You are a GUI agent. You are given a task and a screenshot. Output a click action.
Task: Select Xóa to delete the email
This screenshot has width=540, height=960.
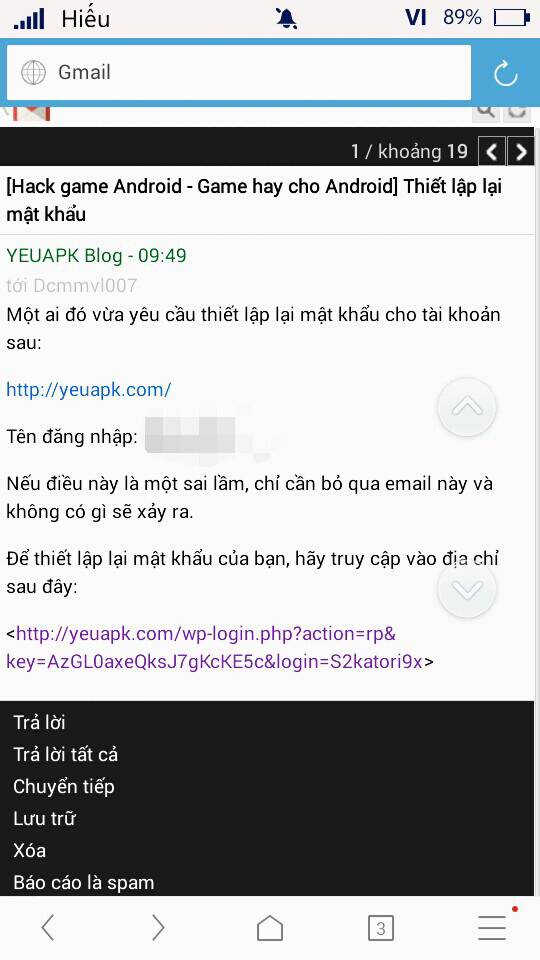coord(29,850)
